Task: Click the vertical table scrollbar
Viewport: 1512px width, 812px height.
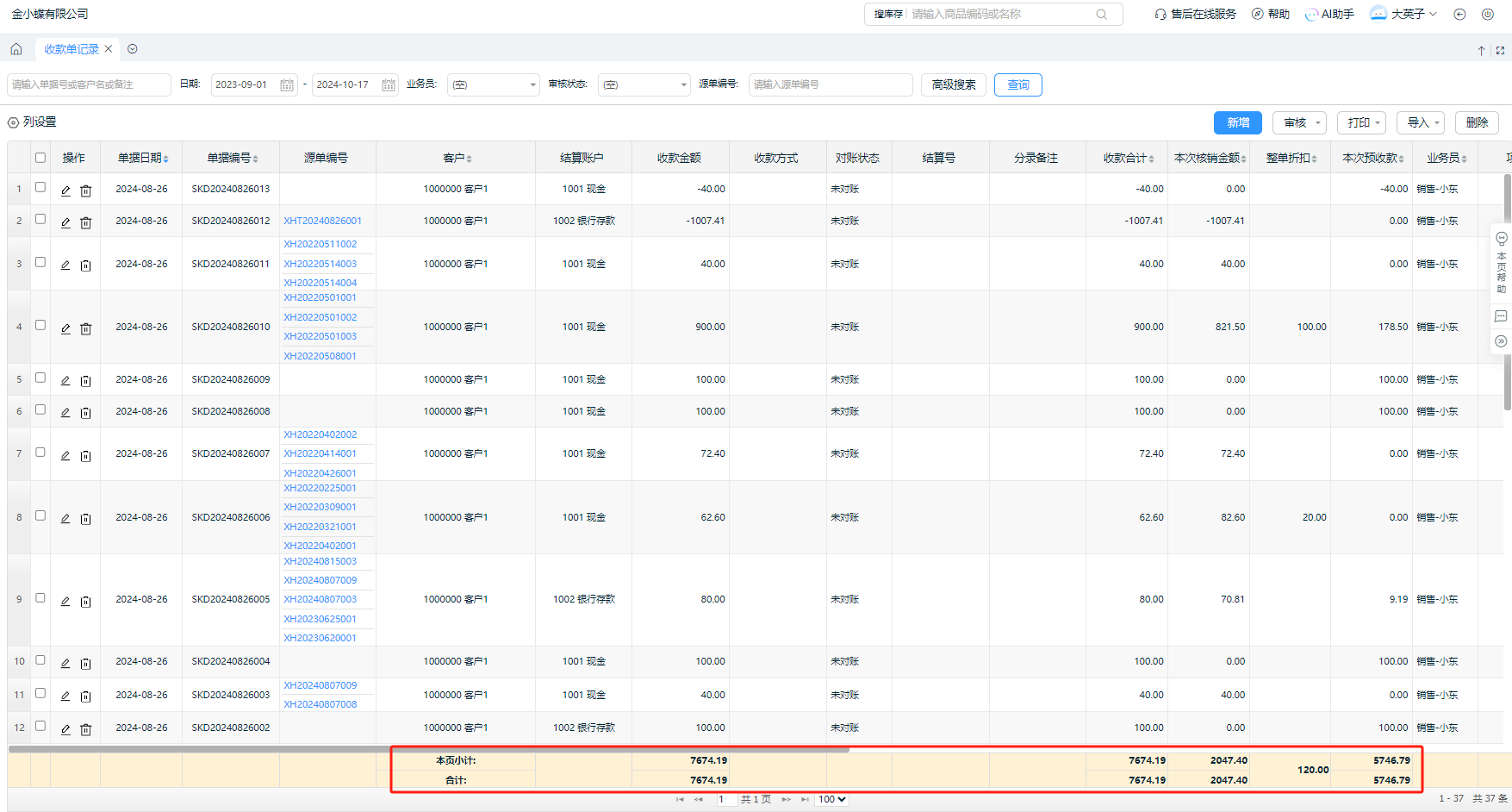Action: pos(1508,292)
